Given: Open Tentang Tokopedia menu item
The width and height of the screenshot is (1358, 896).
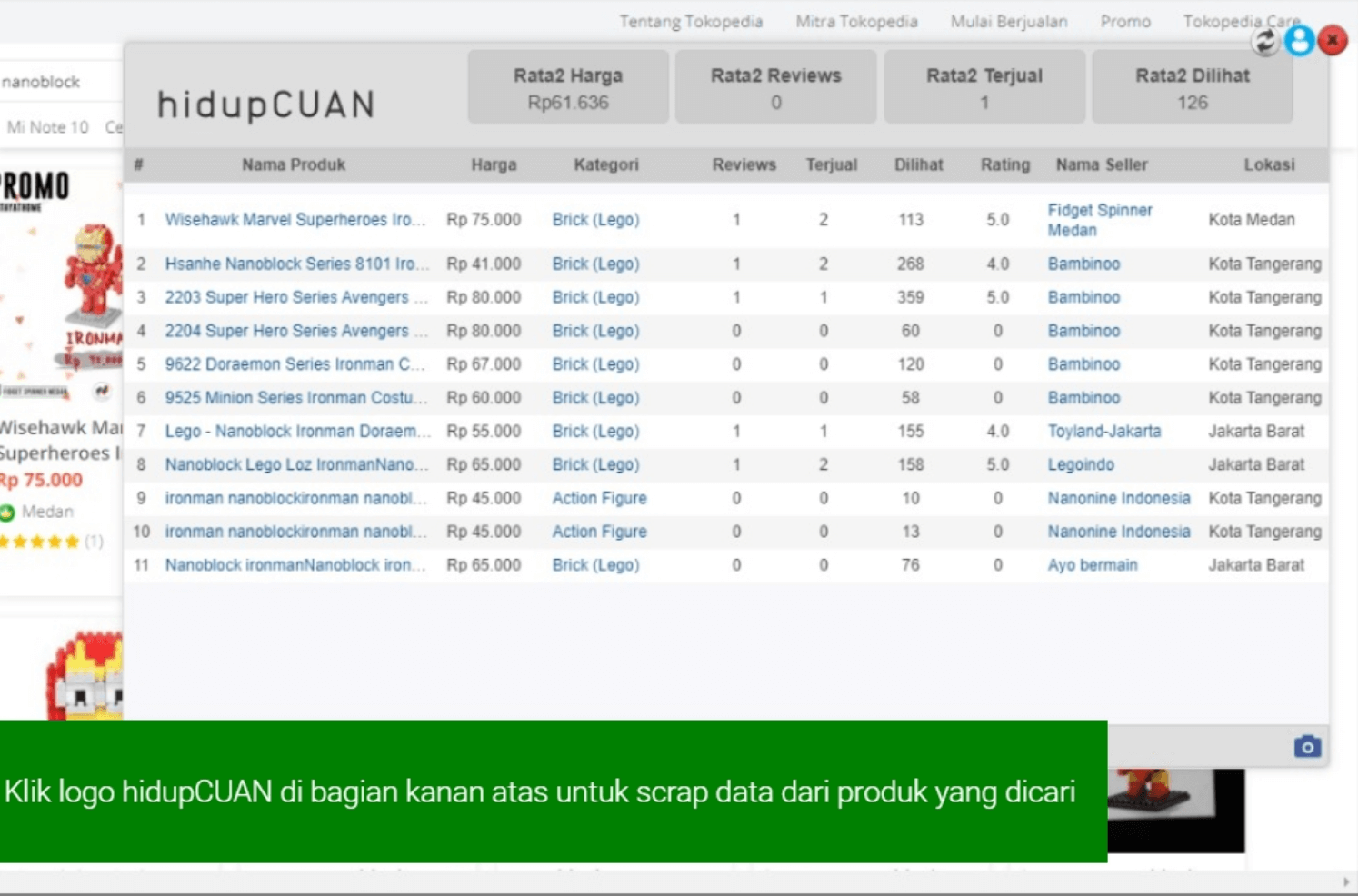Looking at the screenshot, I should coord(691,21).
